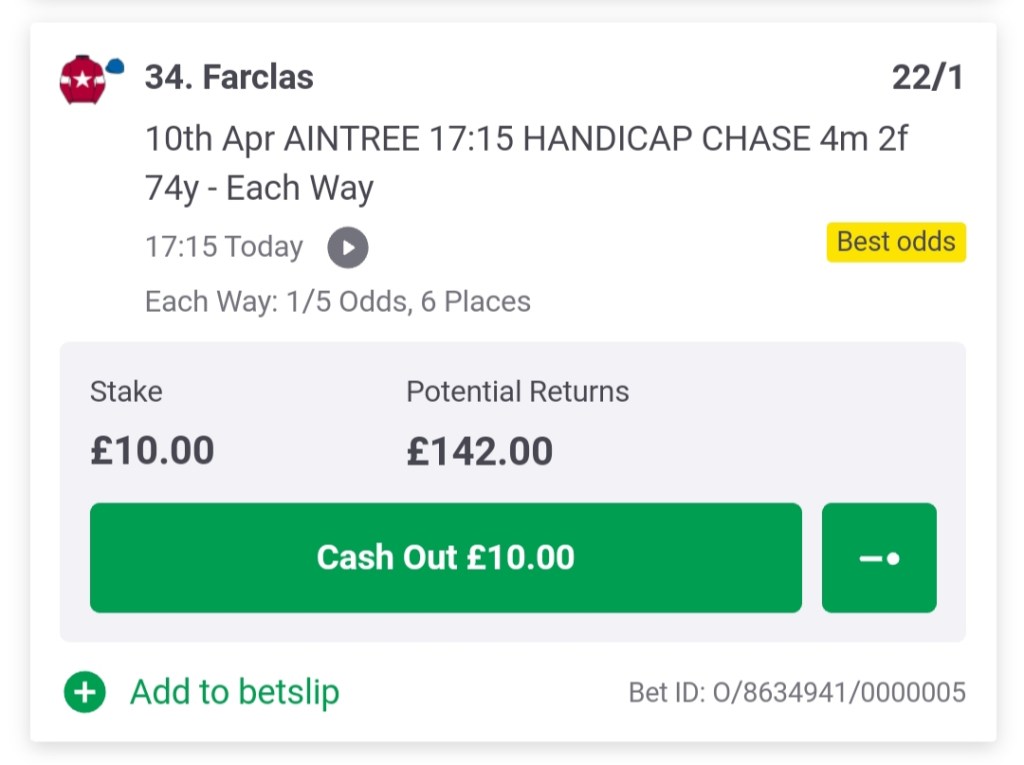This screenshot has width=1024, height=765.
Task: Select the £10.00 Stake amount
Action: tap(152, 450)
